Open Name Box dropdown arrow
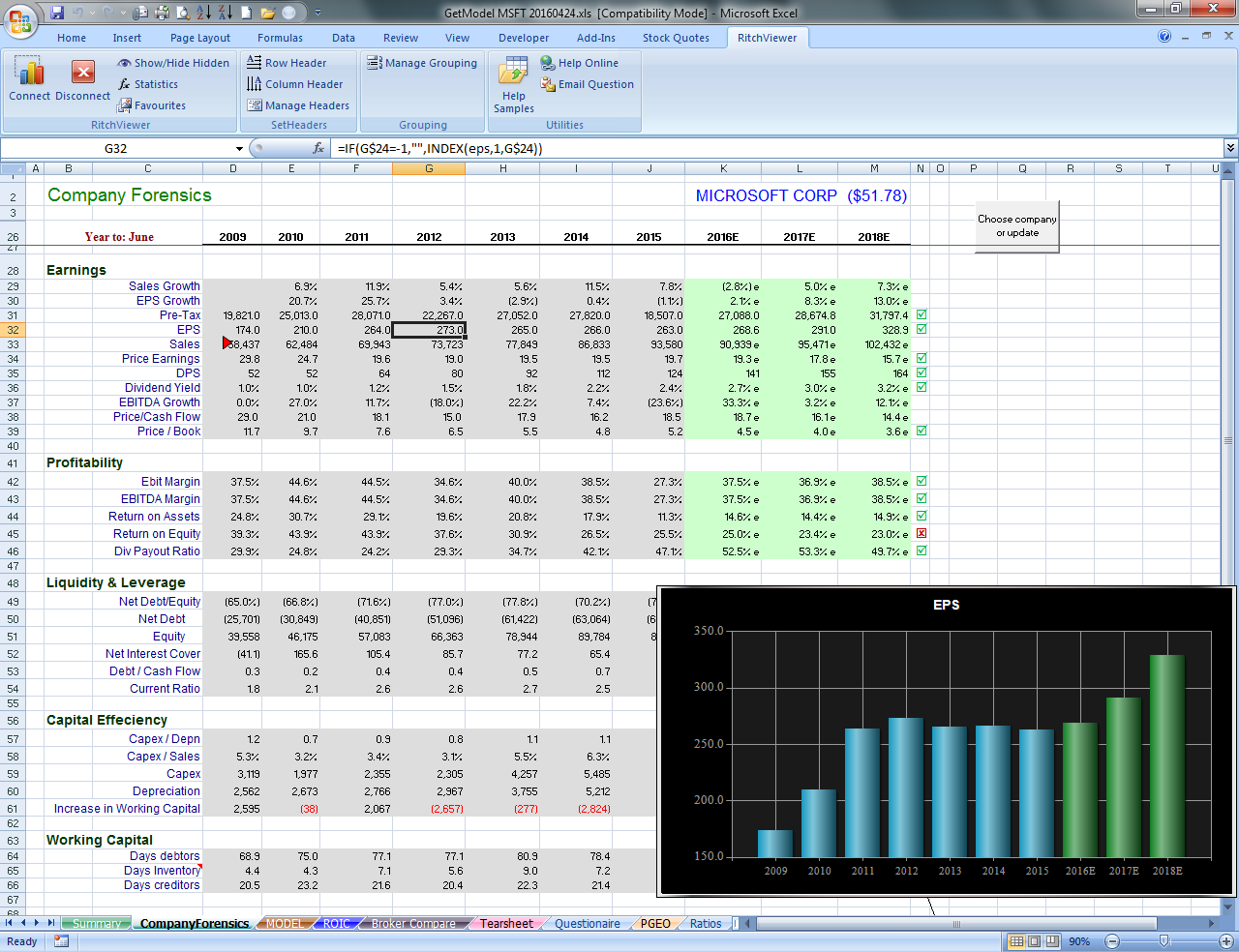Screen dimensions: 1239x952 239,148
